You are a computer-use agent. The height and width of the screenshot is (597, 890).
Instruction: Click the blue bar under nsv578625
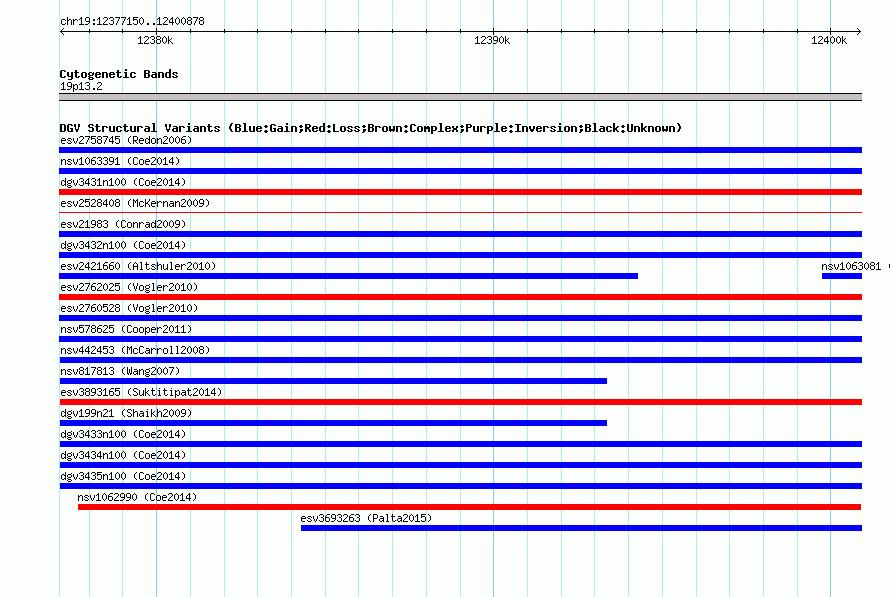460,339
